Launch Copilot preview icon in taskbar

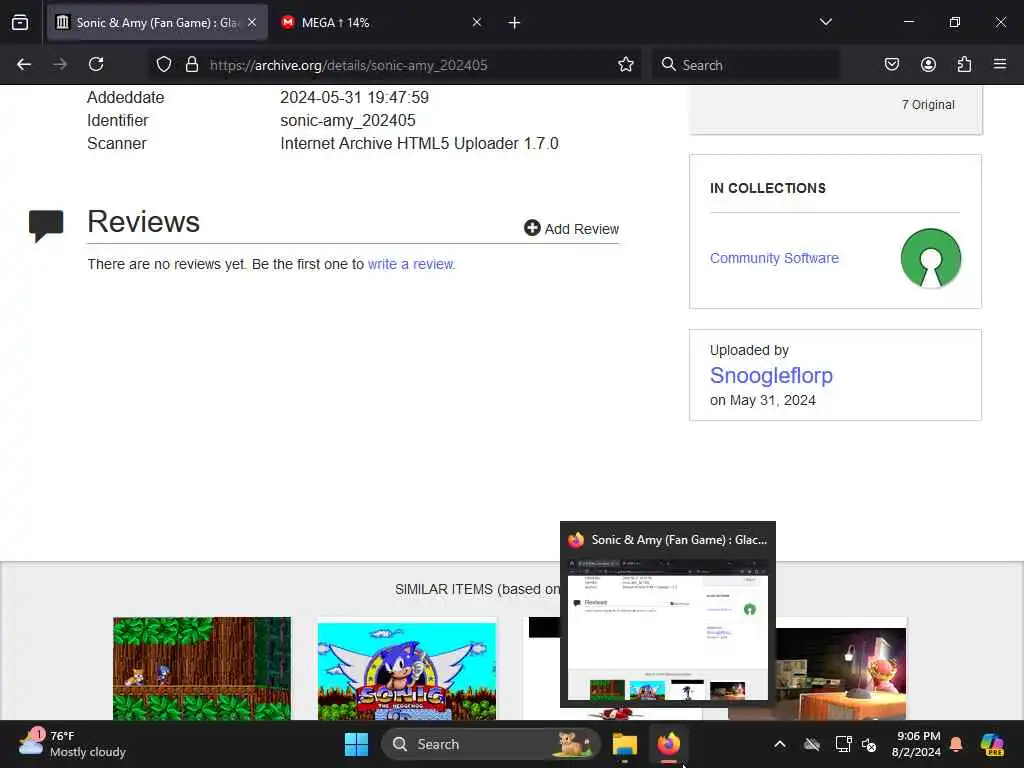click(992, 744)
